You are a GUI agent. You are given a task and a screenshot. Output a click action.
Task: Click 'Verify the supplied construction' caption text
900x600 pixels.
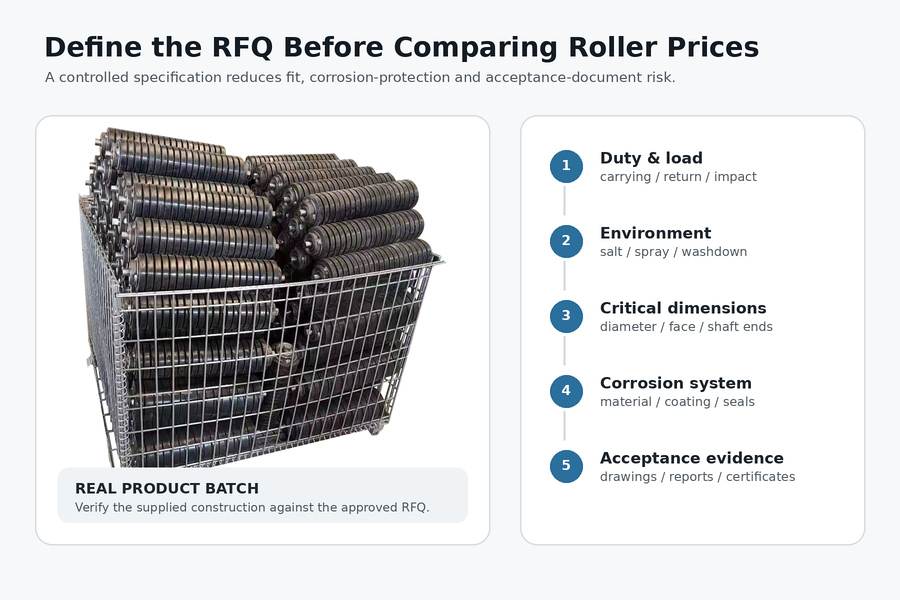(252, 508)
